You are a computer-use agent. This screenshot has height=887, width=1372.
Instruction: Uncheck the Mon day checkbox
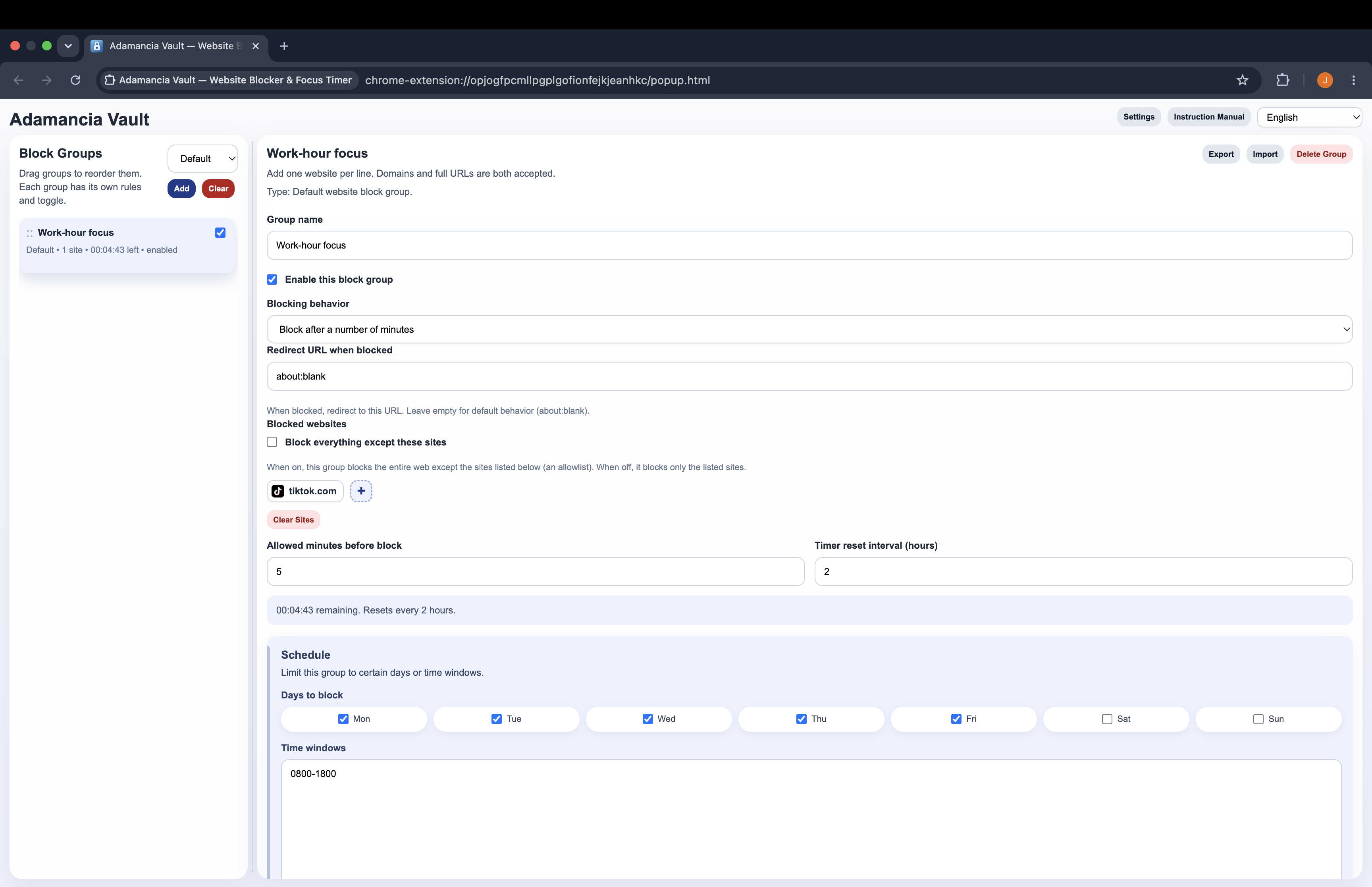[343, 719]
